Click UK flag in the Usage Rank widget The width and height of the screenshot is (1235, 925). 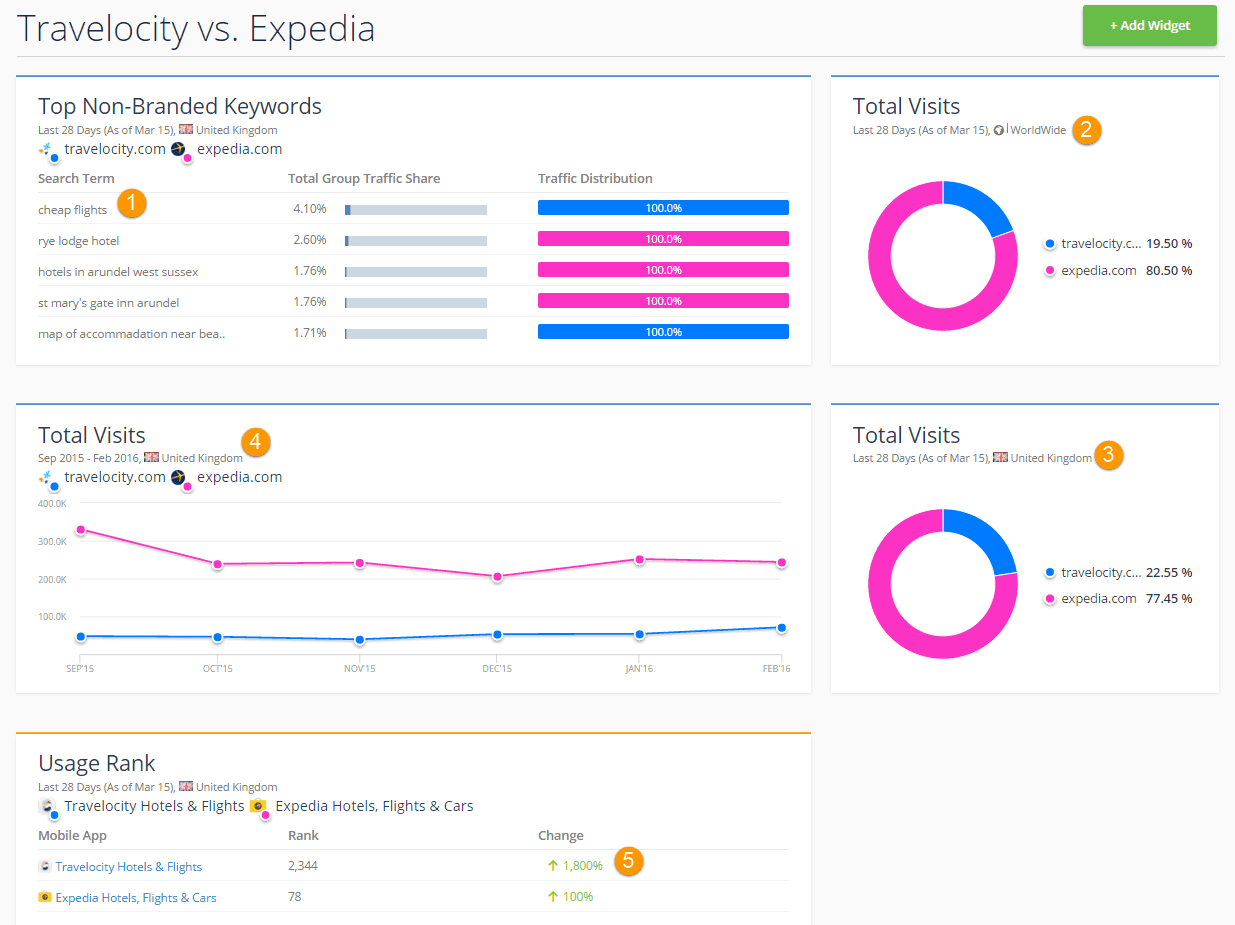(185, 787)
